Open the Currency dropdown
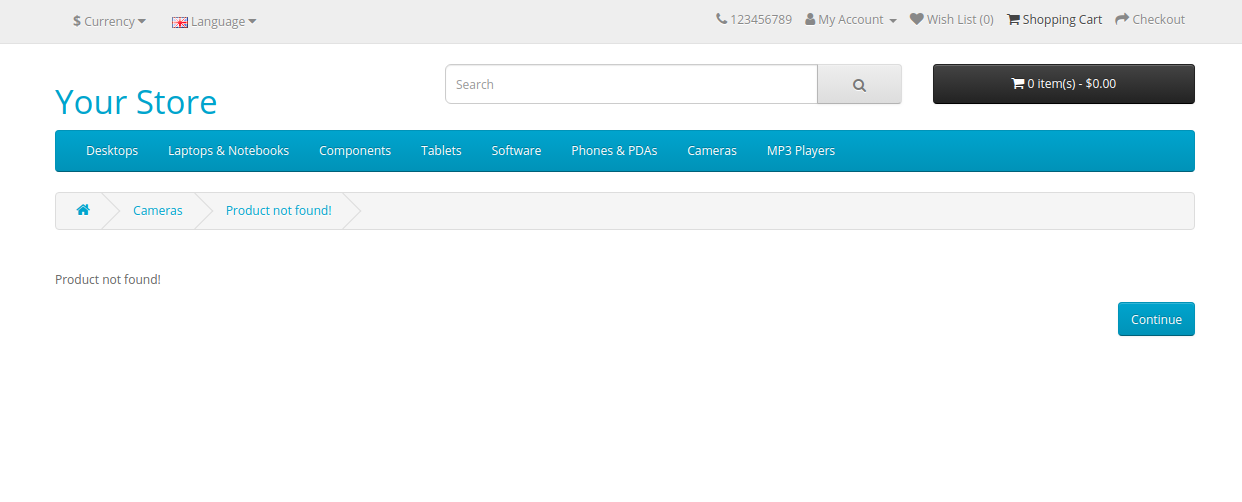Image resolution: width=1242 pixels, height=502 pixels. (x=109, y=21)
